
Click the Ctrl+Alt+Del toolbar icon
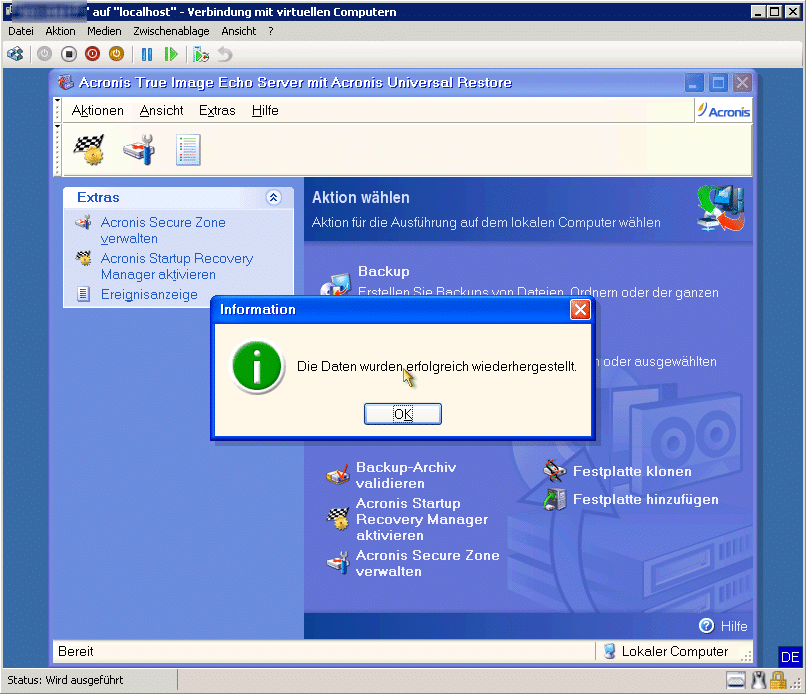(x=15, y=54)
